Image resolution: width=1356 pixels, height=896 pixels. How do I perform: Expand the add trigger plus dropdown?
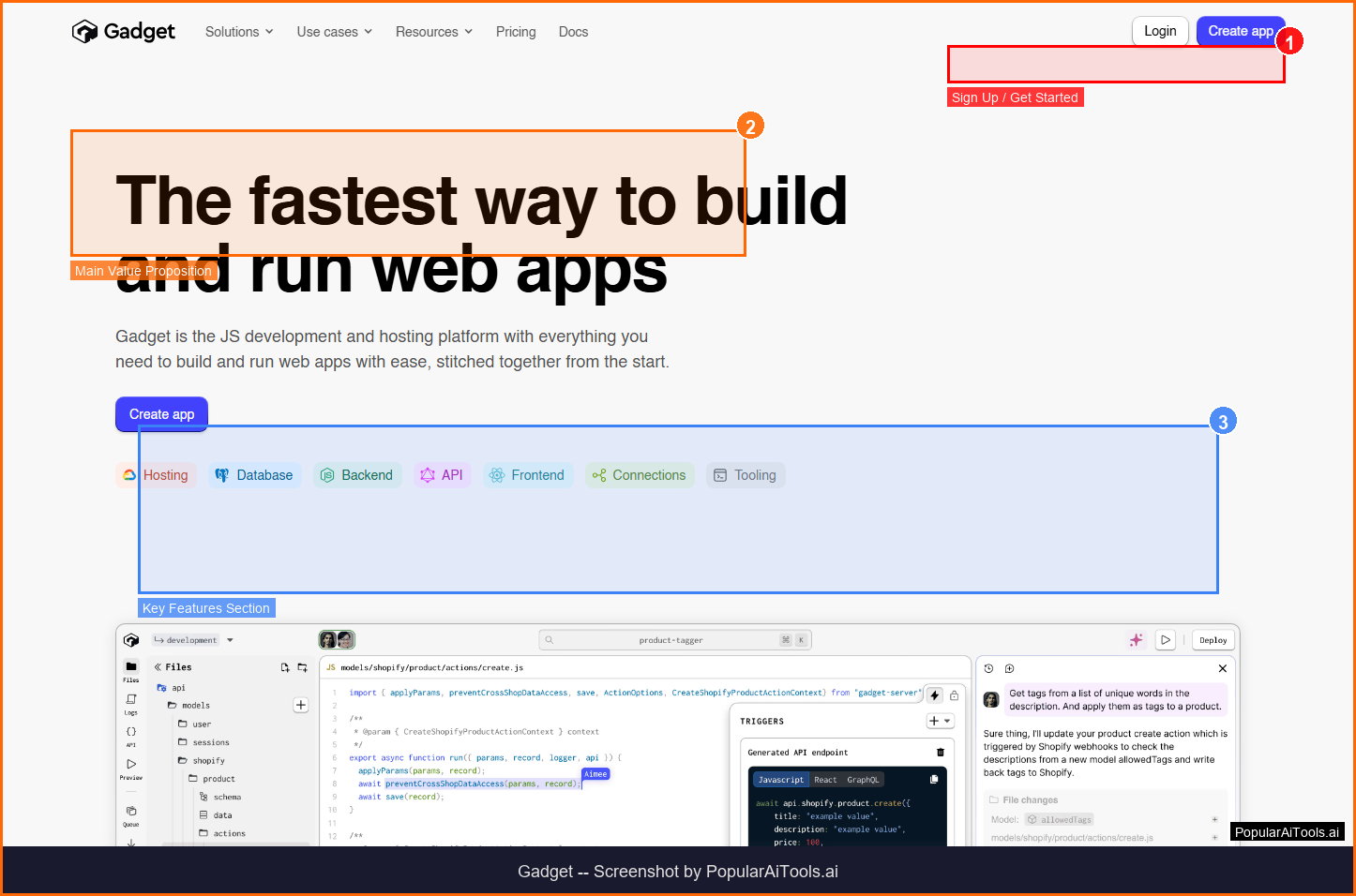pos(940,721)
